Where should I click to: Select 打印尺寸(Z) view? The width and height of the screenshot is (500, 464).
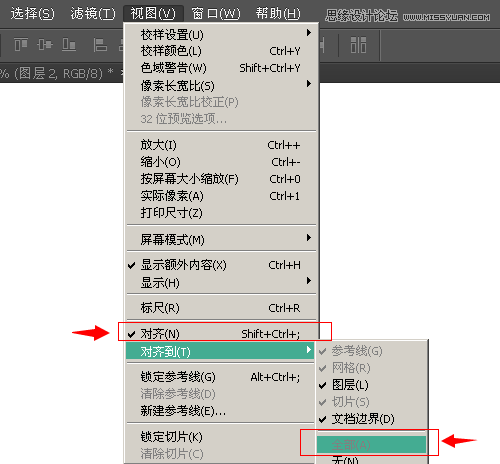pos(220,213)
